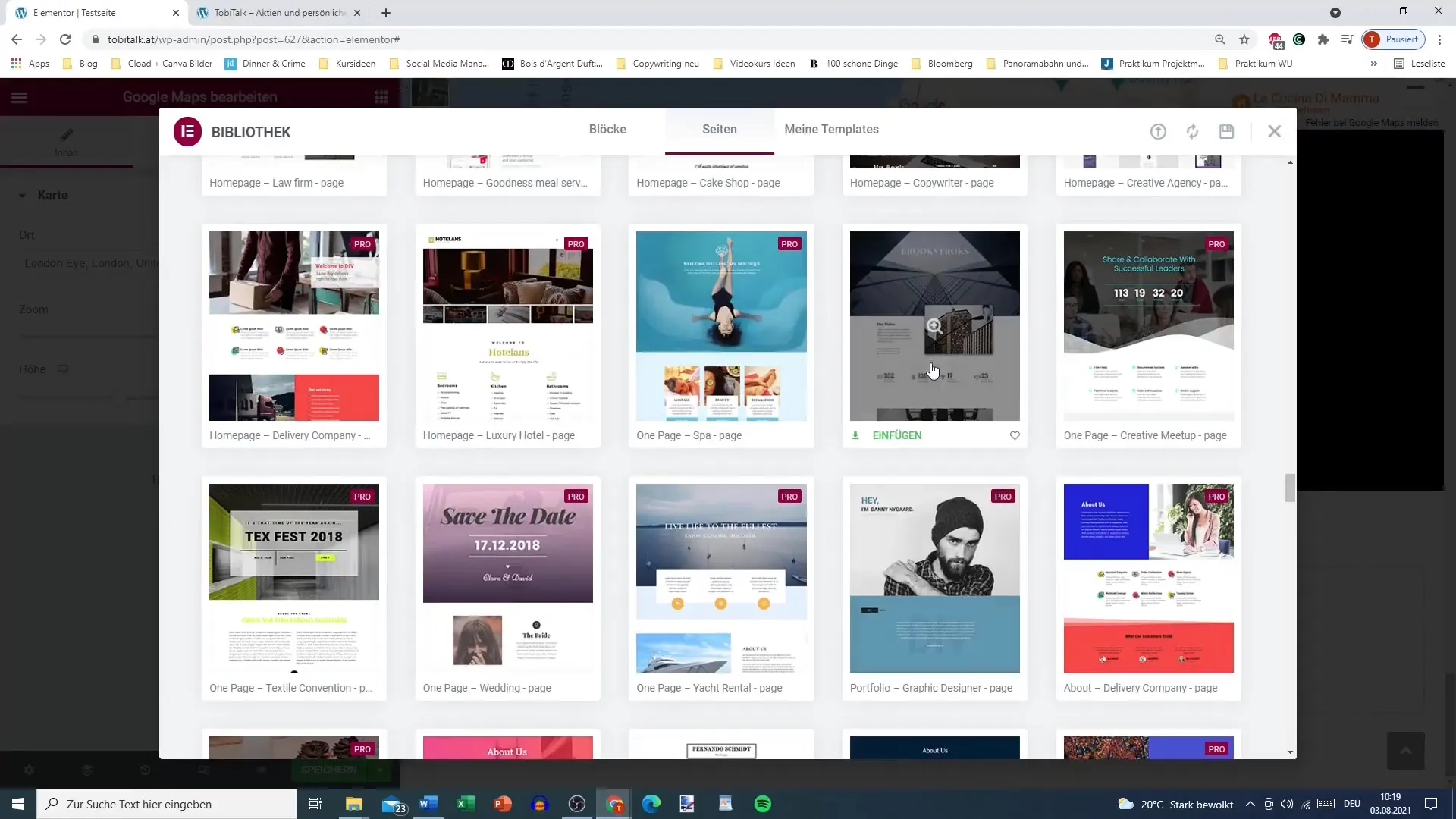This screenshot has height=819, width=1456.
Task: Open Spotify from the taskbar
Action: tap(763, 804)
